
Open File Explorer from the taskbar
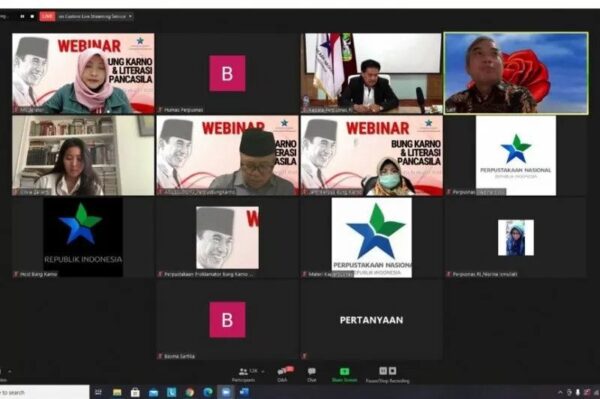(x=117, y=392)
